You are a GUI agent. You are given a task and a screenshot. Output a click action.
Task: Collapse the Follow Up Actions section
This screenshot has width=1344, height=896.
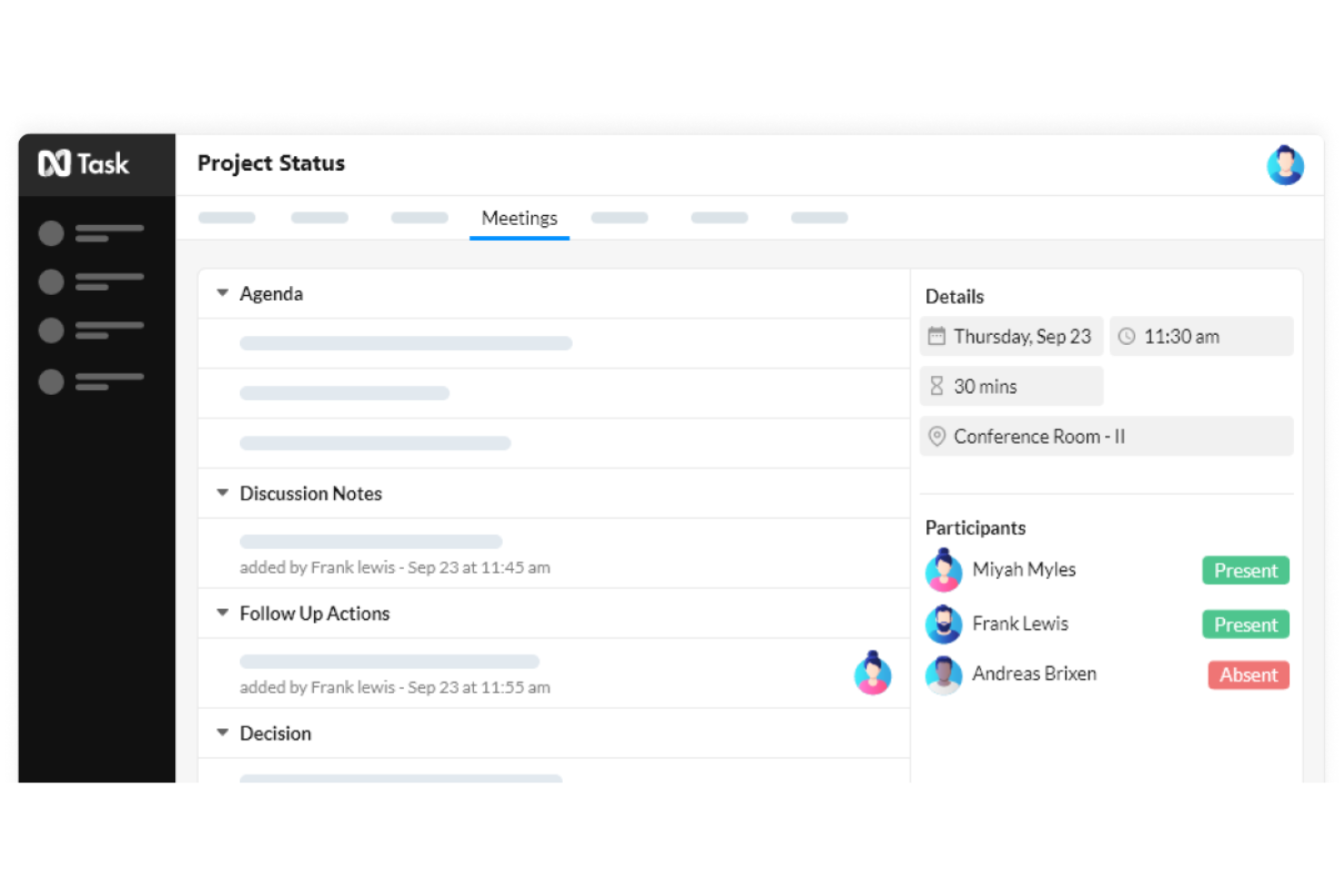pos(222,613)
